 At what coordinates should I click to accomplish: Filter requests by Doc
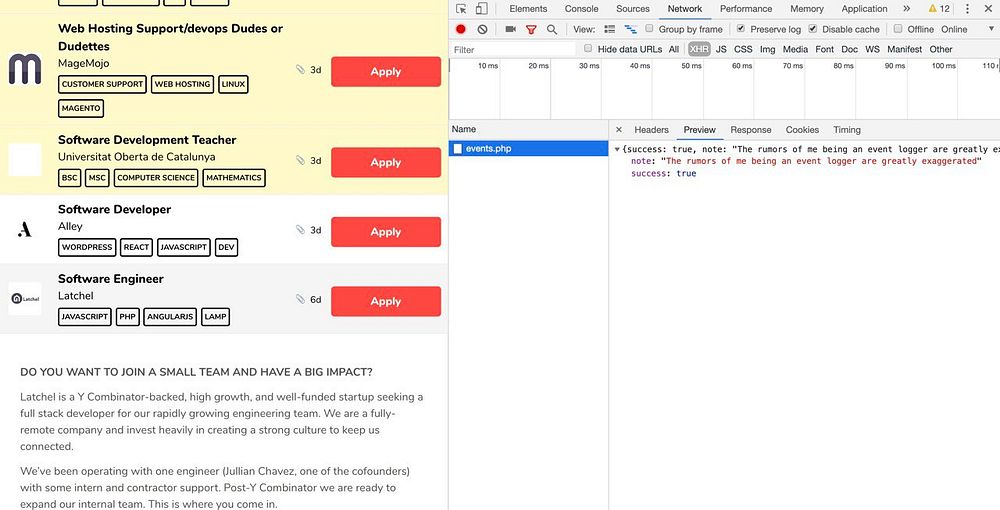[849, 49]
